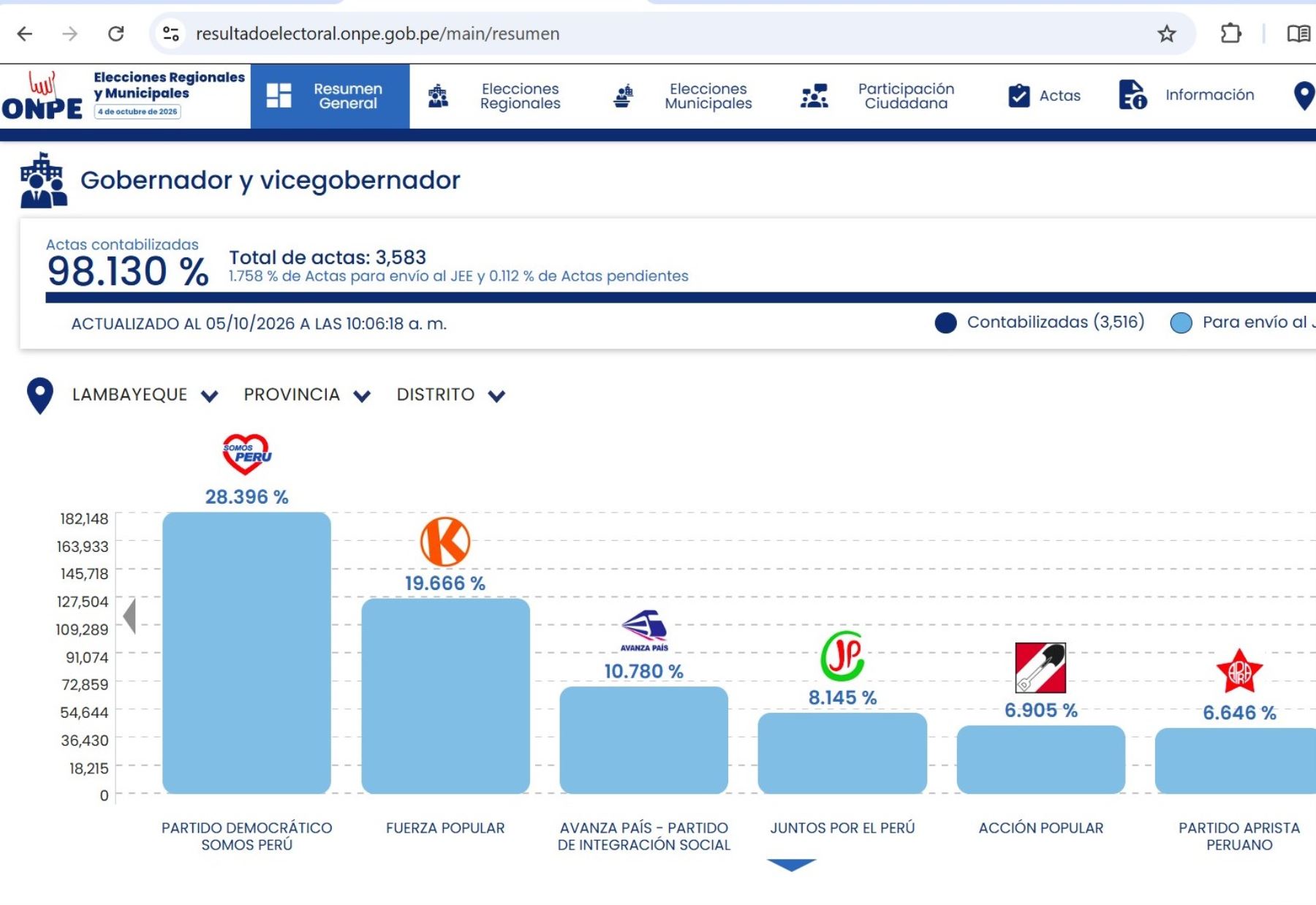Click the 28.396 % value
Image resolution: width=1316 pixels, height=905 pixels.
click(246, 497)
